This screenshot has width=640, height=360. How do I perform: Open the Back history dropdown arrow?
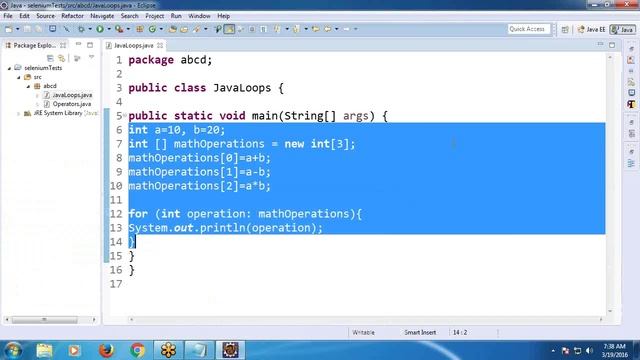tap(337, 29)
